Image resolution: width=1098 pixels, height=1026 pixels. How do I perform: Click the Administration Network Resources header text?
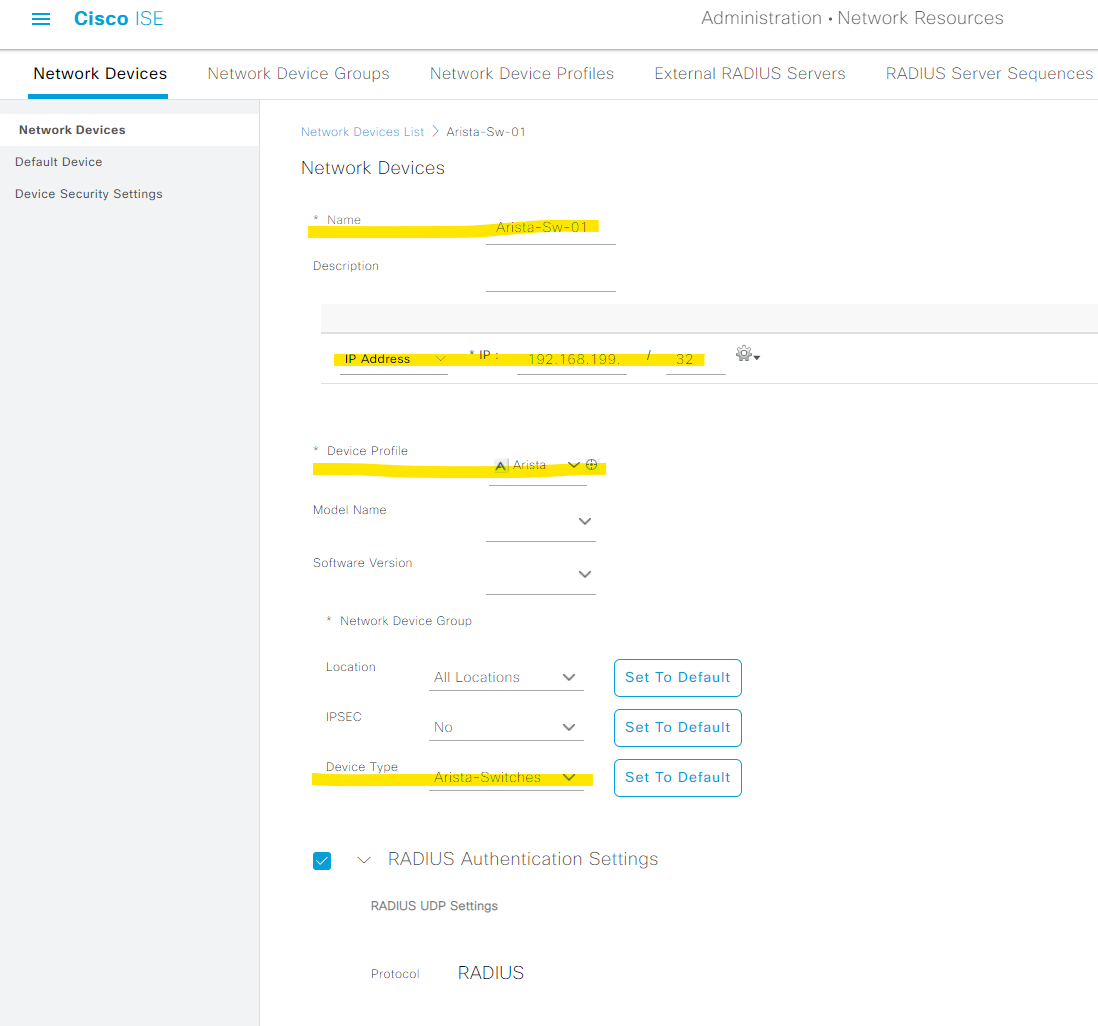pyautogui.click(x=852, y=18)
